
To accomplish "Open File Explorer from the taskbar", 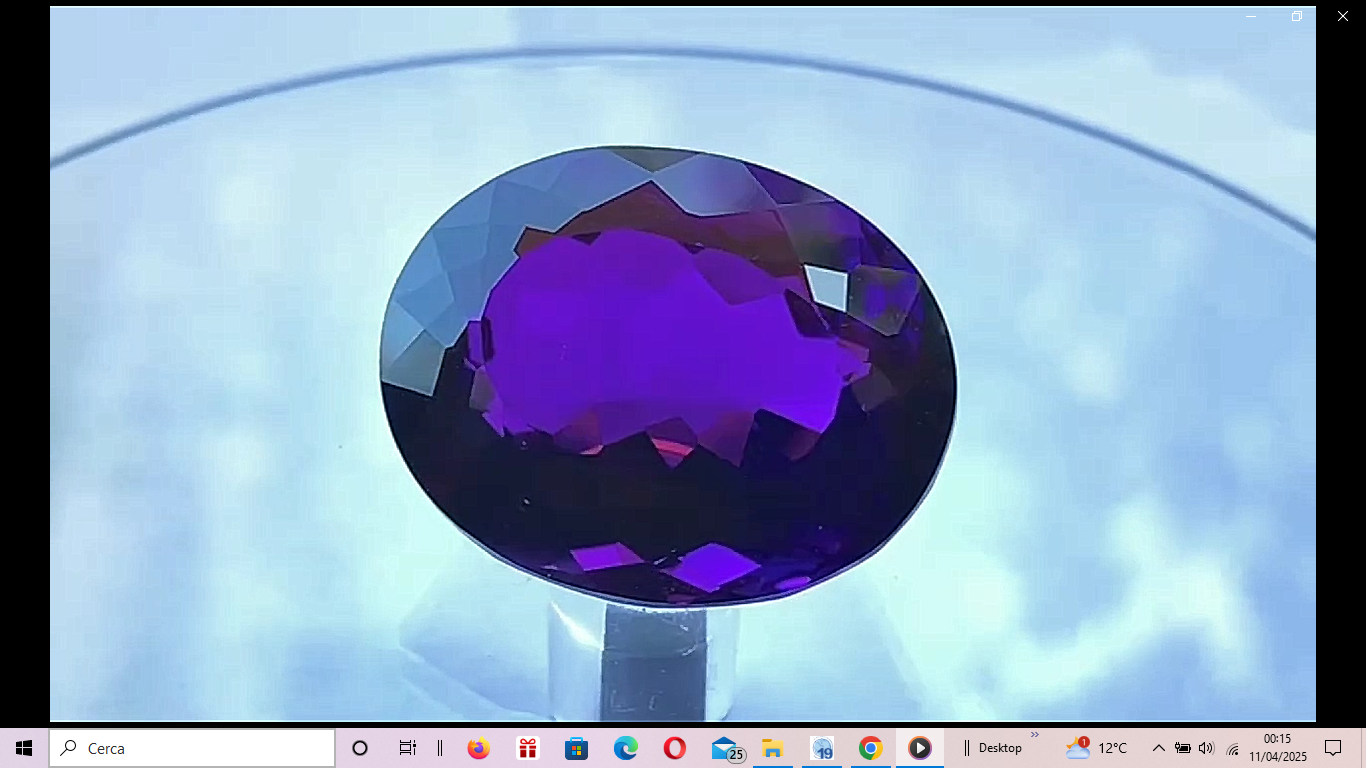I will 772,748.
